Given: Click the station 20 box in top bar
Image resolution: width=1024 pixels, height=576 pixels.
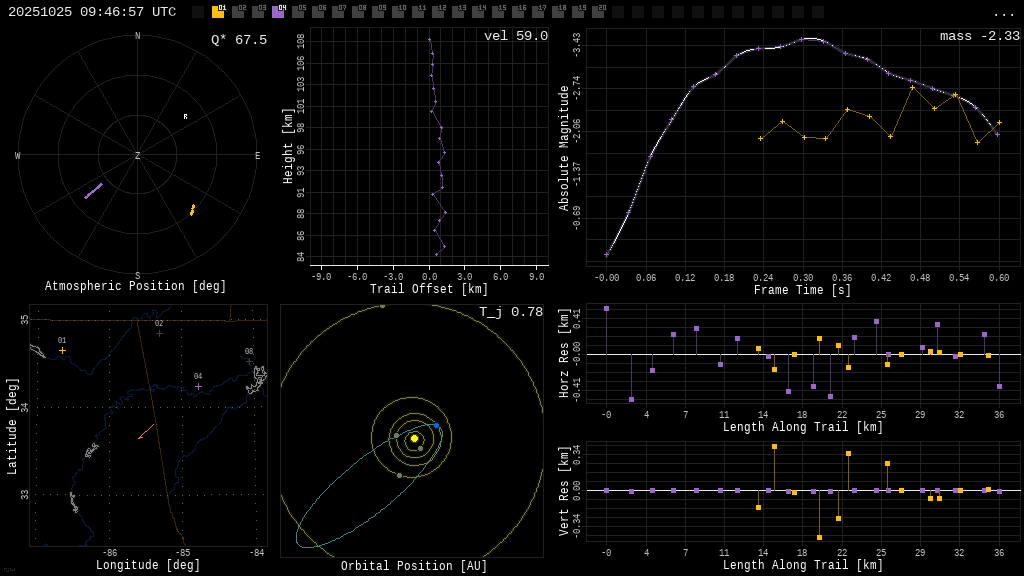Looking at the screenshot, I should tap(598, 12).
